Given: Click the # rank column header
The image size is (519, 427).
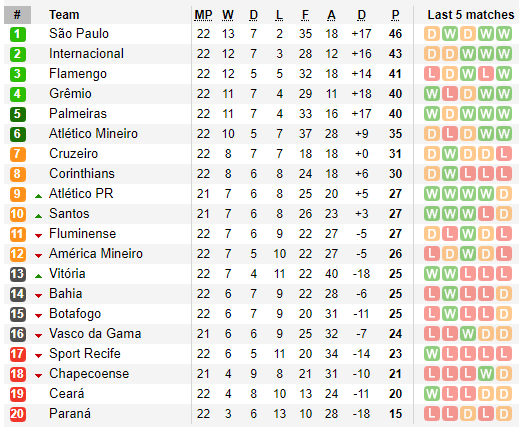Looking at the screenshot, I should 17,15.
